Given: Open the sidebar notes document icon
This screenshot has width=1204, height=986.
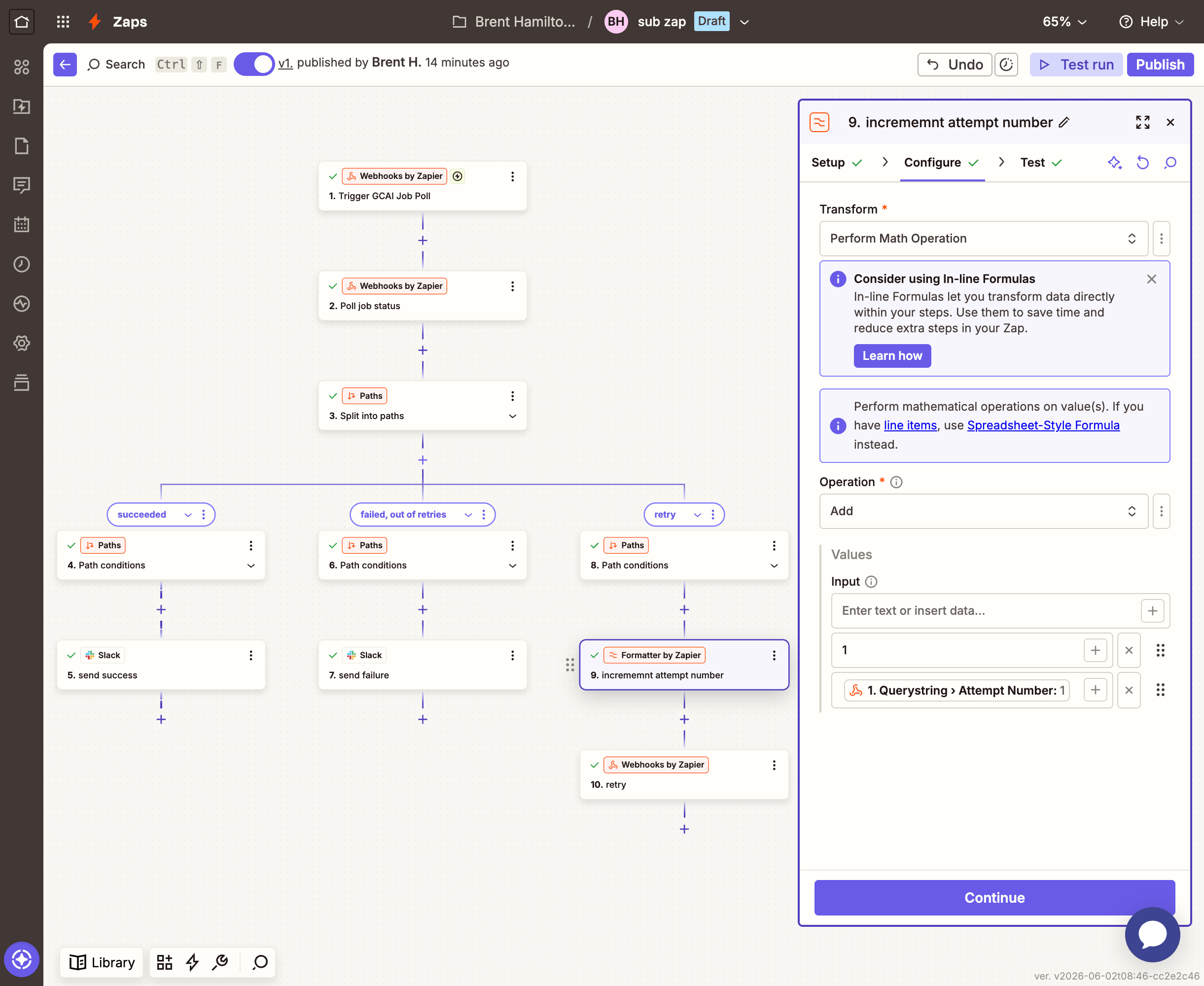Looking at the screenshot, I should pos(22,146).
